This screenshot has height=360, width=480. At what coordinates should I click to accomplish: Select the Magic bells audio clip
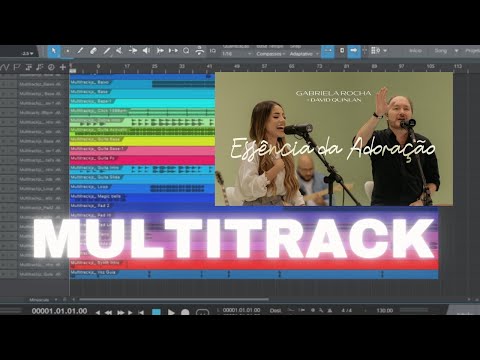coord(142,197)
